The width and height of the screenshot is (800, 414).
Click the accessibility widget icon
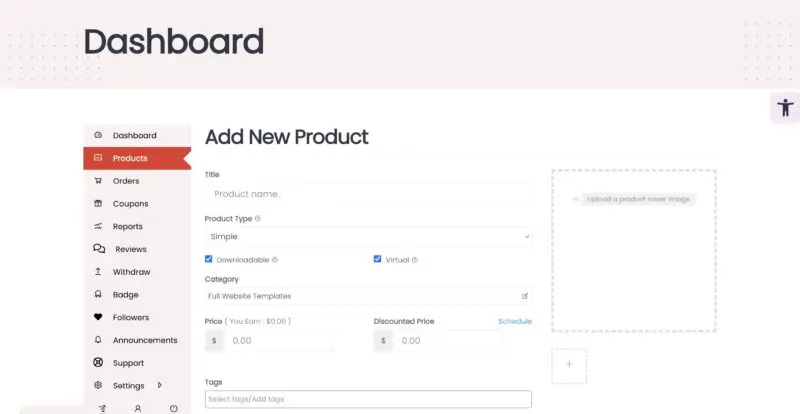(x=784, y=108)
